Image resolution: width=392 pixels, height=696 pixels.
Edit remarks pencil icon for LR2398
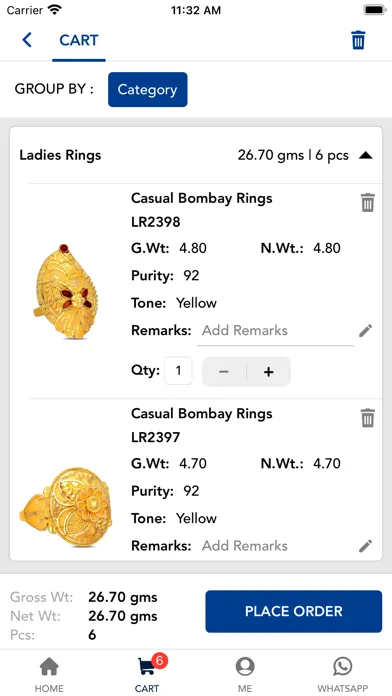[x=365, y=331]
